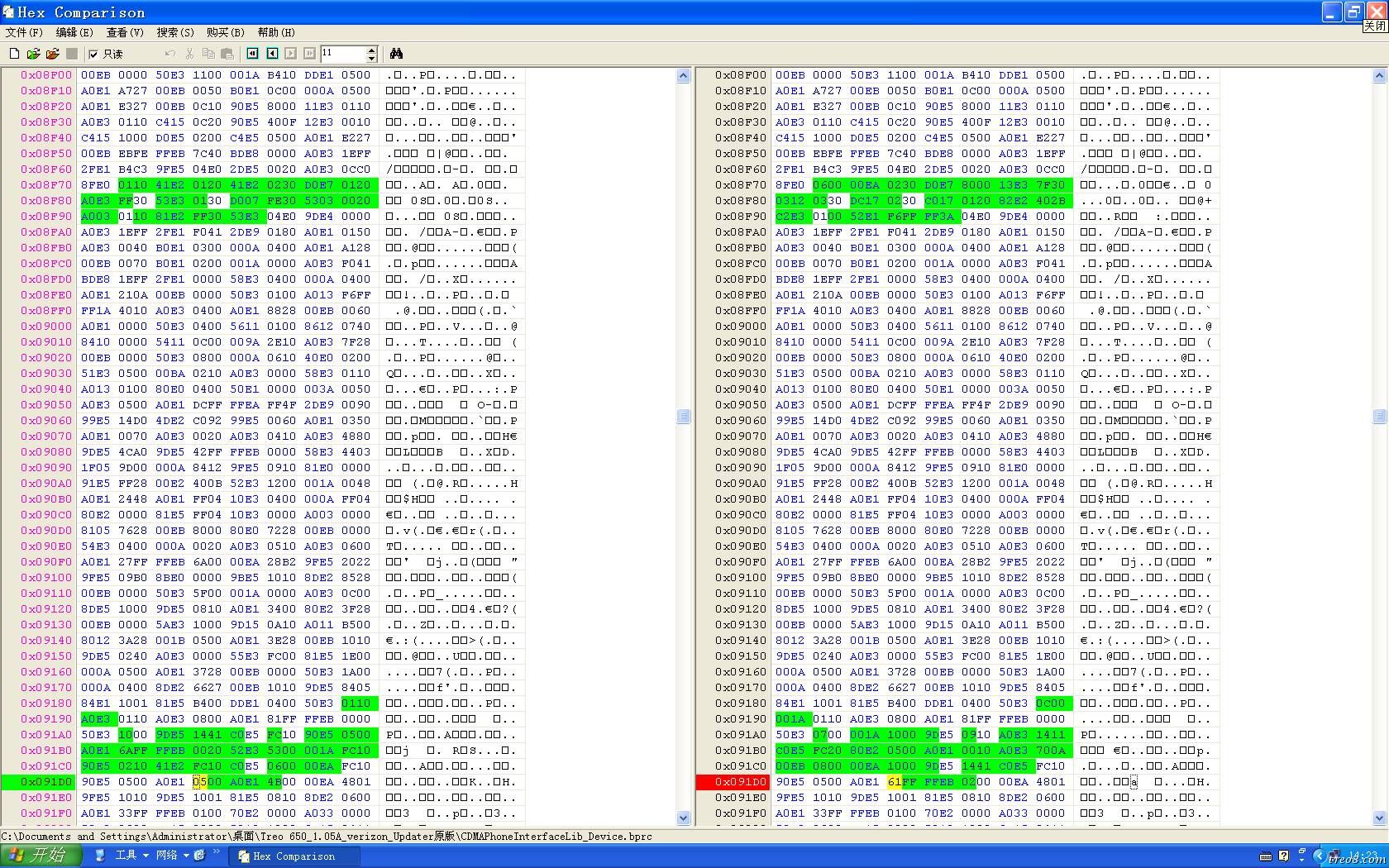Click the keyboard language bar icon
Viewport: 1389px width, 868px height.
pyautogui.click(x=1266, y=856)
